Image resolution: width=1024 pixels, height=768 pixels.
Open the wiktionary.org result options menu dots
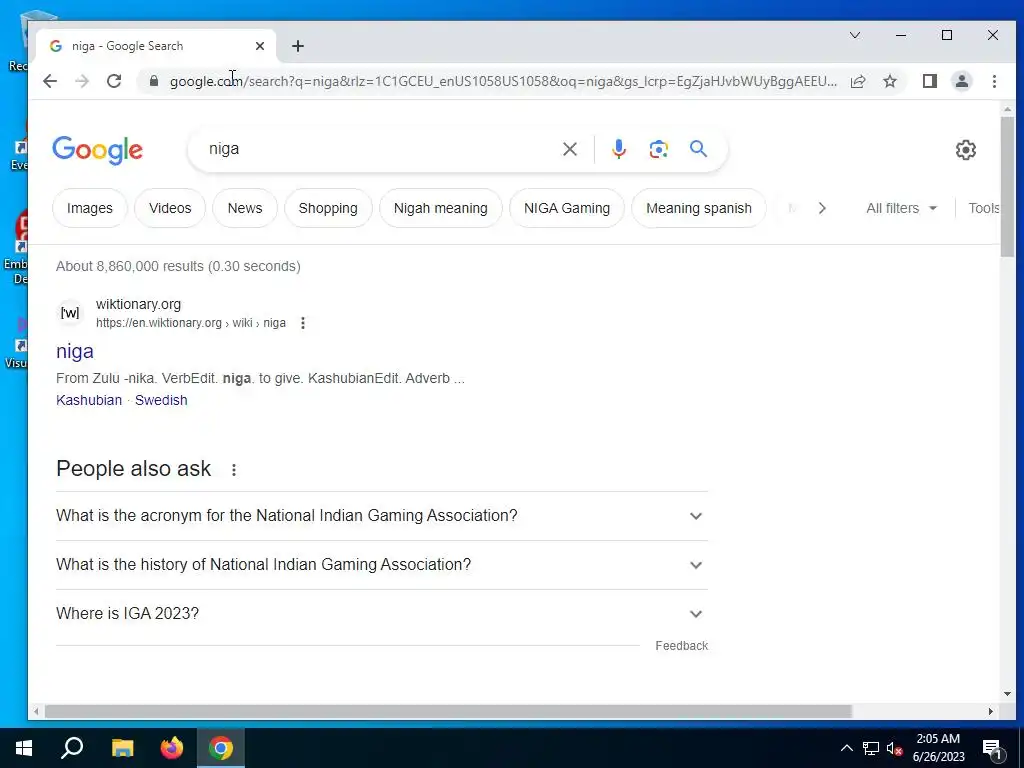[x=302, y=323]
